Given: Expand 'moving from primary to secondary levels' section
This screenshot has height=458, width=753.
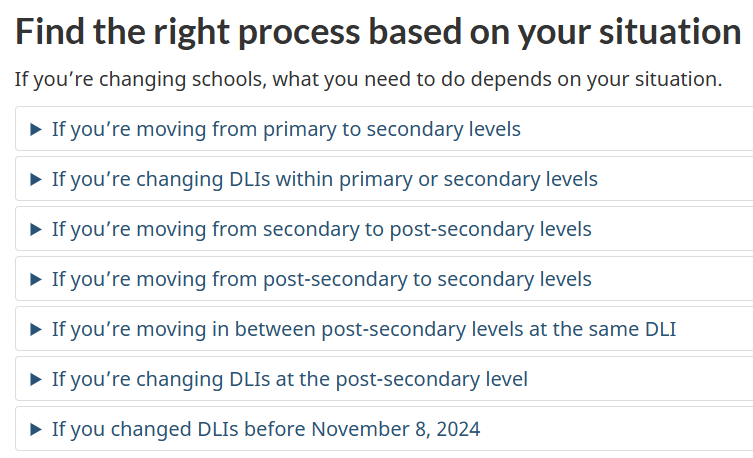Looking at the screenshot, I should [x=286, y=129].
